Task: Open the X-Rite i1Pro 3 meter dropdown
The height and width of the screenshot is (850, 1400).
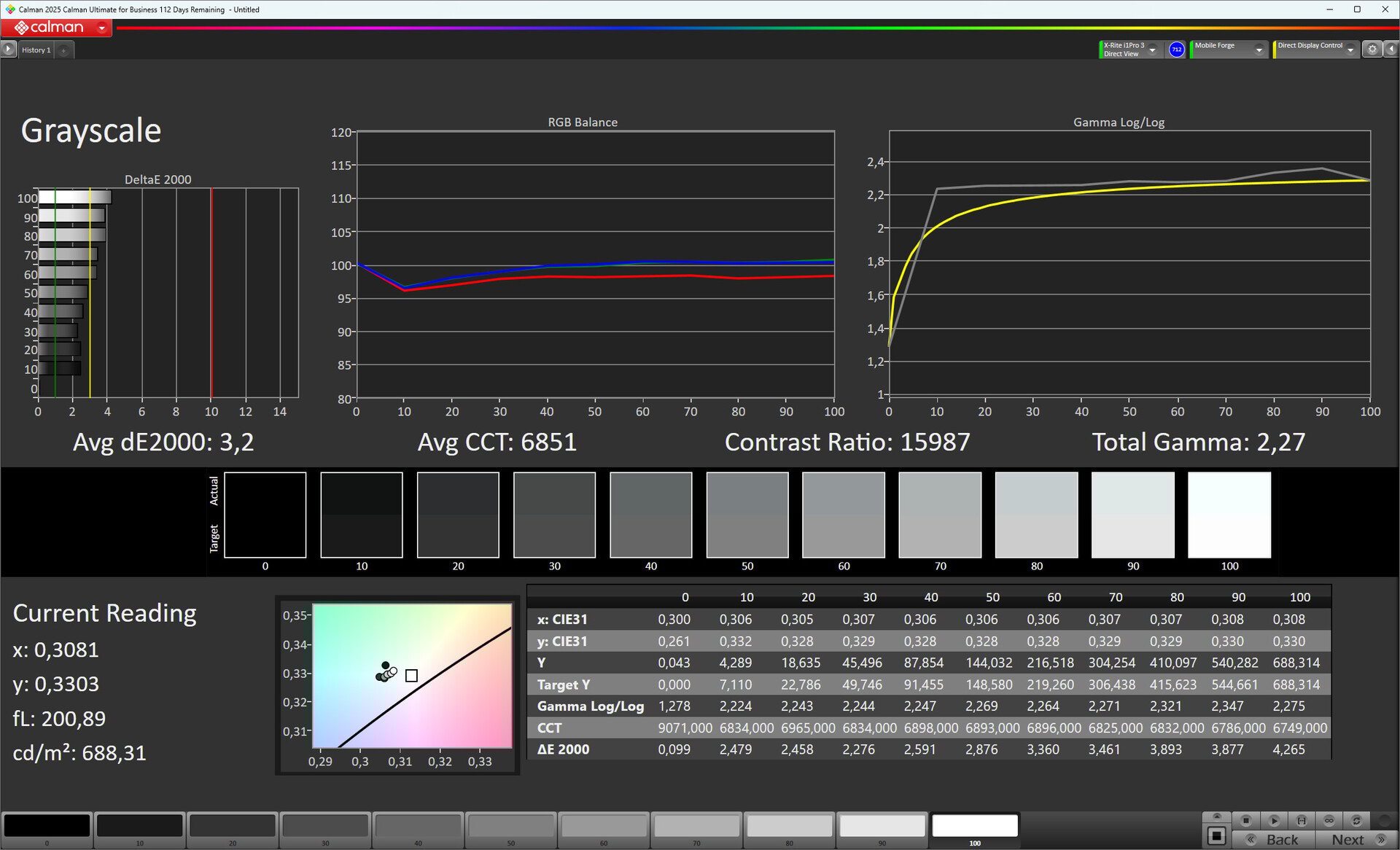Action: (x=1152, y=50)
